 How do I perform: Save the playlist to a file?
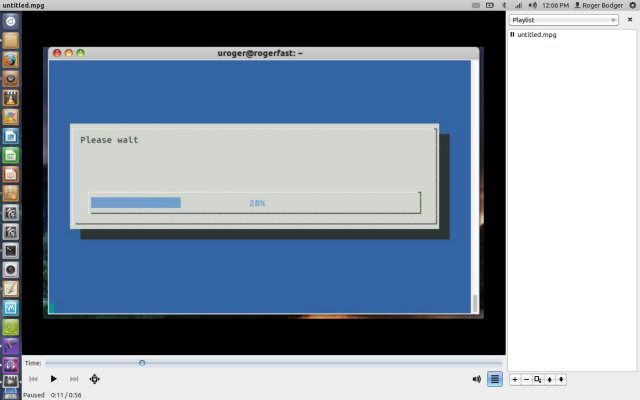538,380
